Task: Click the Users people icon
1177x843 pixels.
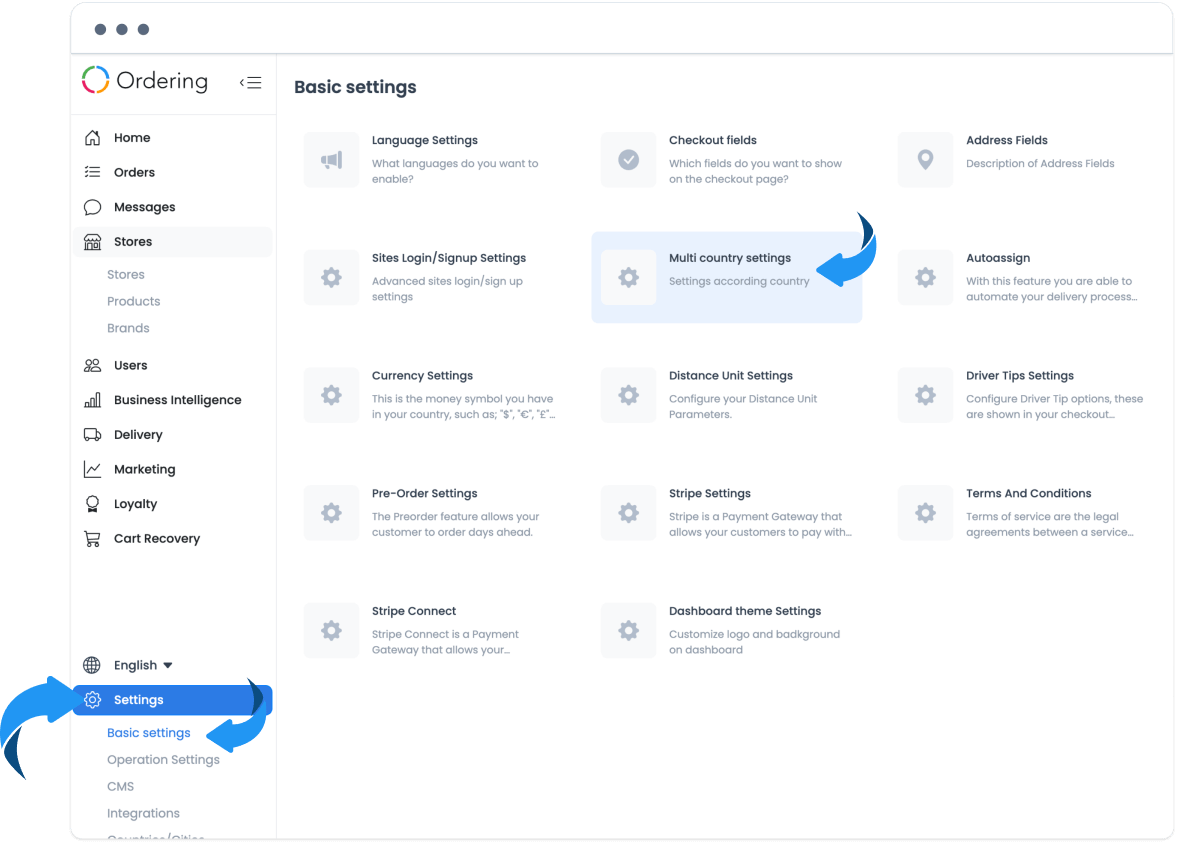Action: pyautogui.click(x=92, y=366)
